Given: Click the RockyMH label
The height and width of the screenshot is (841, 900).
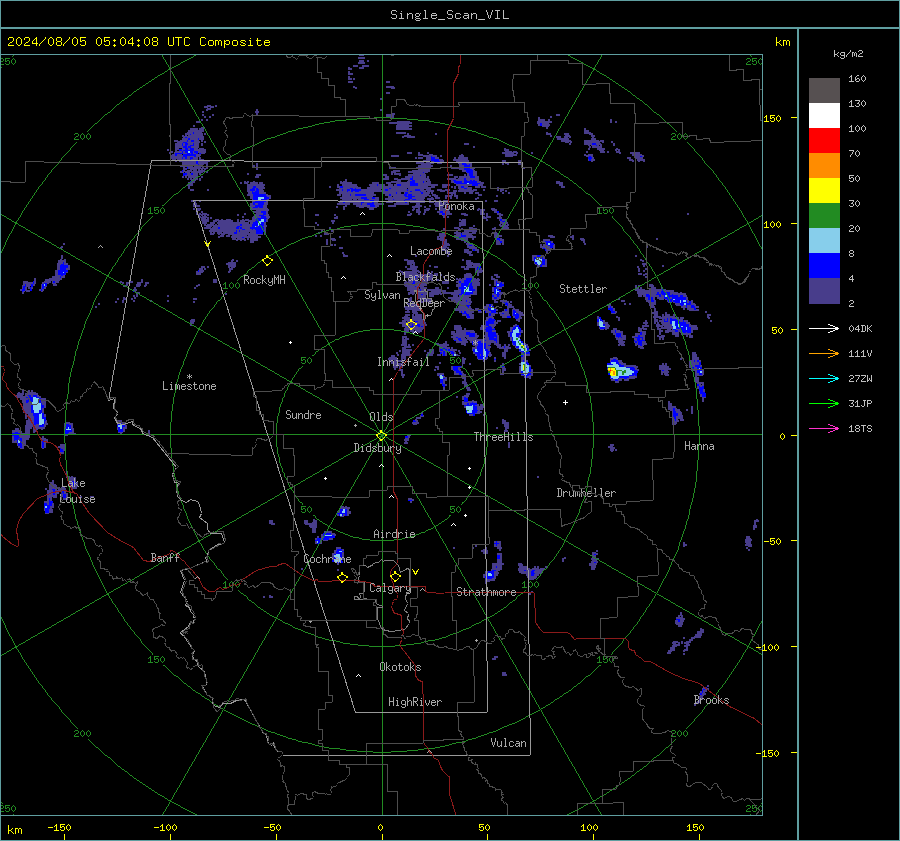Looking at the screenshot, I should pos(264,280).
